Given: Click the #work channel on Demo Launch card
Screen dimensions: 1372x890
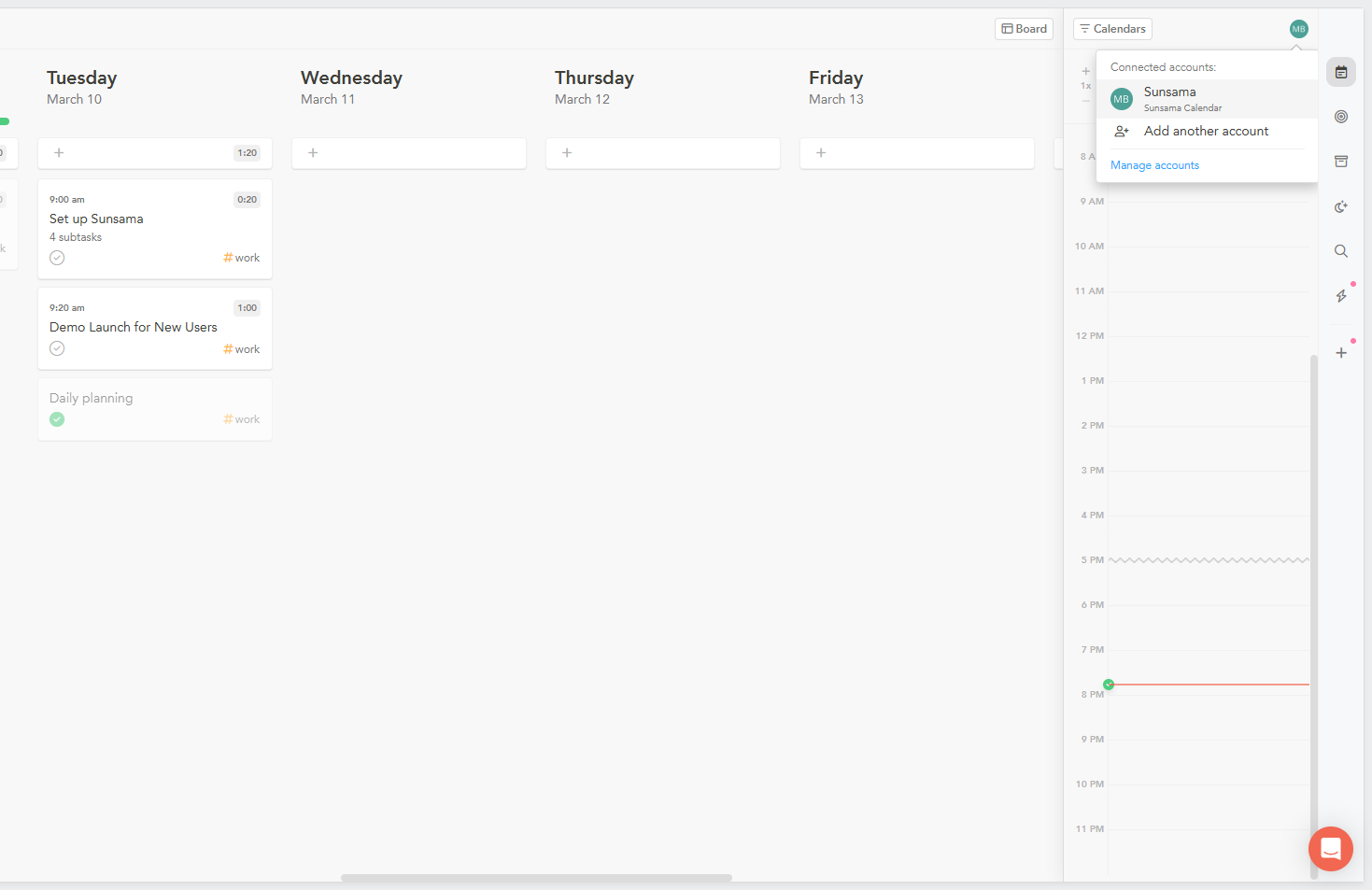Looking at the screenshot, I should (x=242, y=349).
